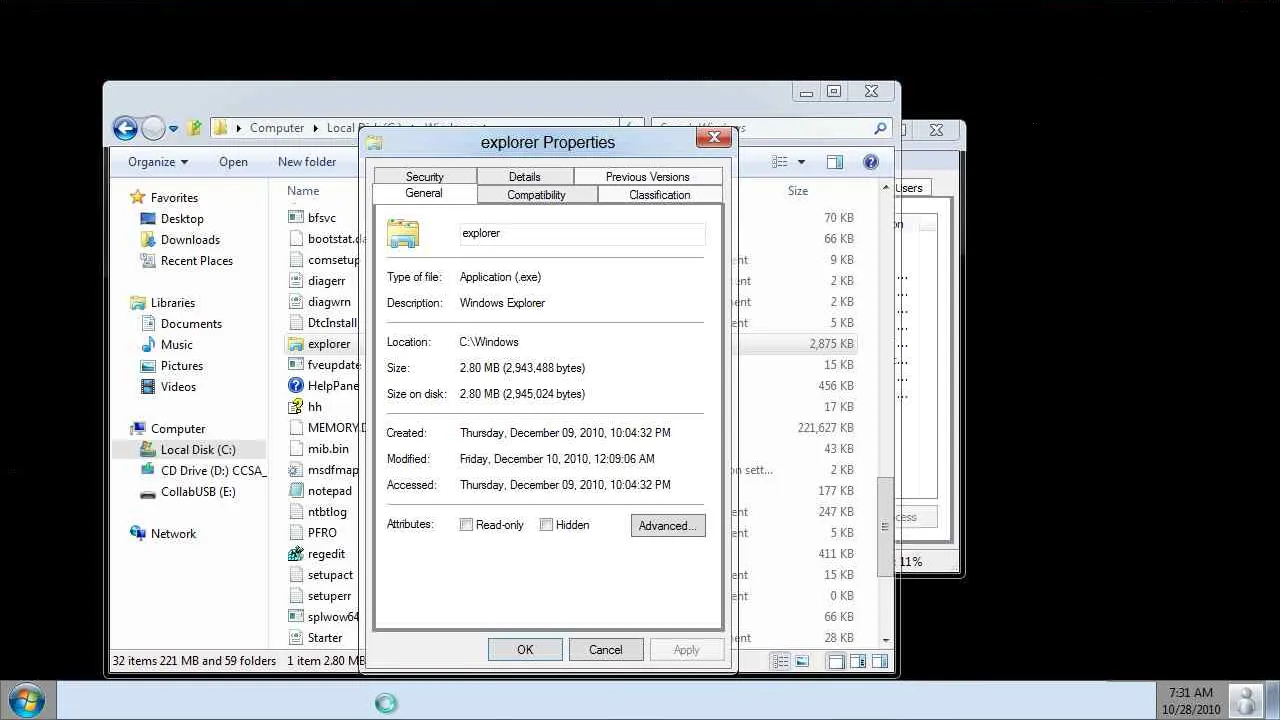
Task: Enable the Read-only attribute checkbox
Action: [x=466, y=525]
